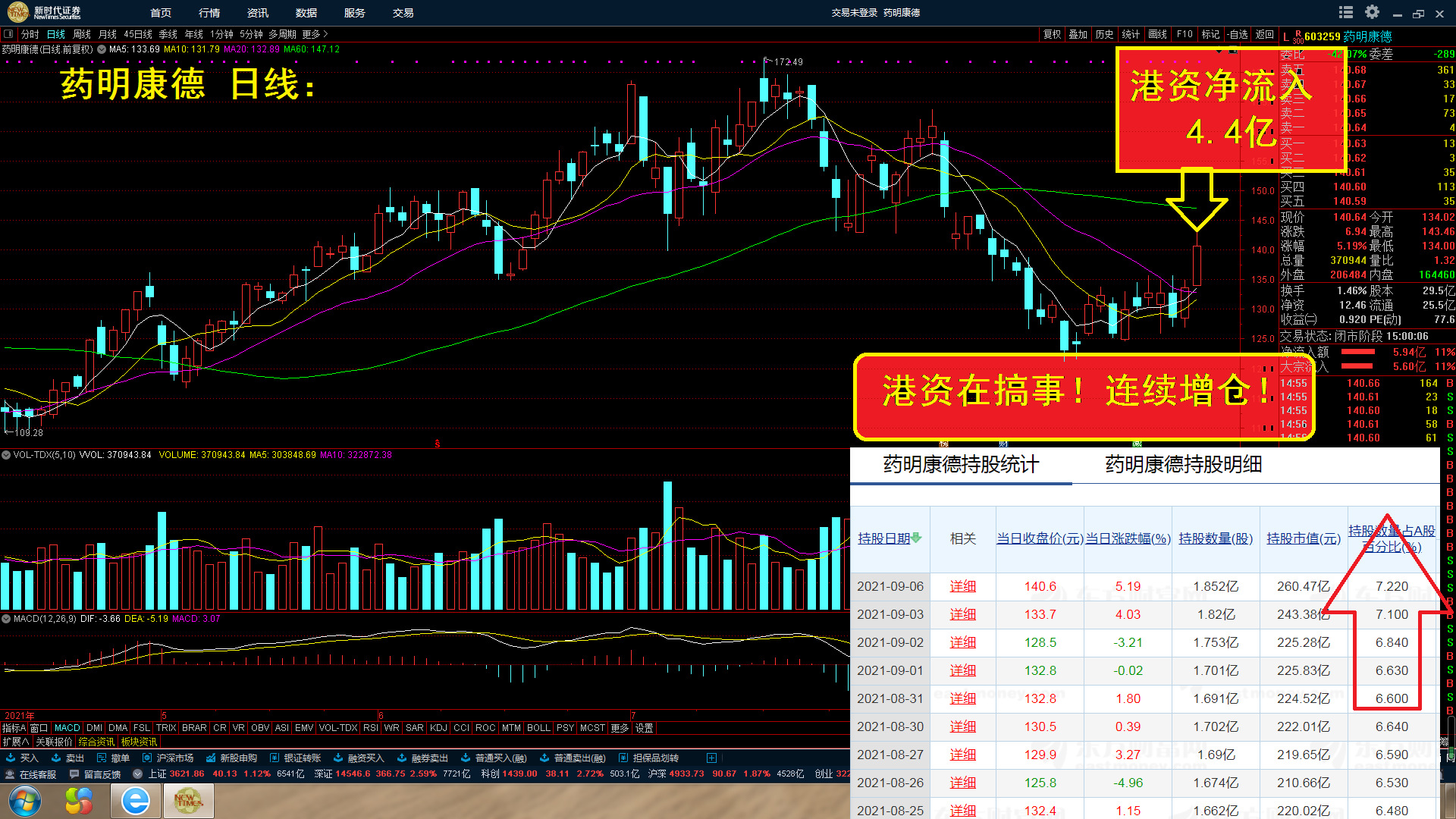
Task: Click the 普通买入(融) toolbar item
Action: point(493,758)
